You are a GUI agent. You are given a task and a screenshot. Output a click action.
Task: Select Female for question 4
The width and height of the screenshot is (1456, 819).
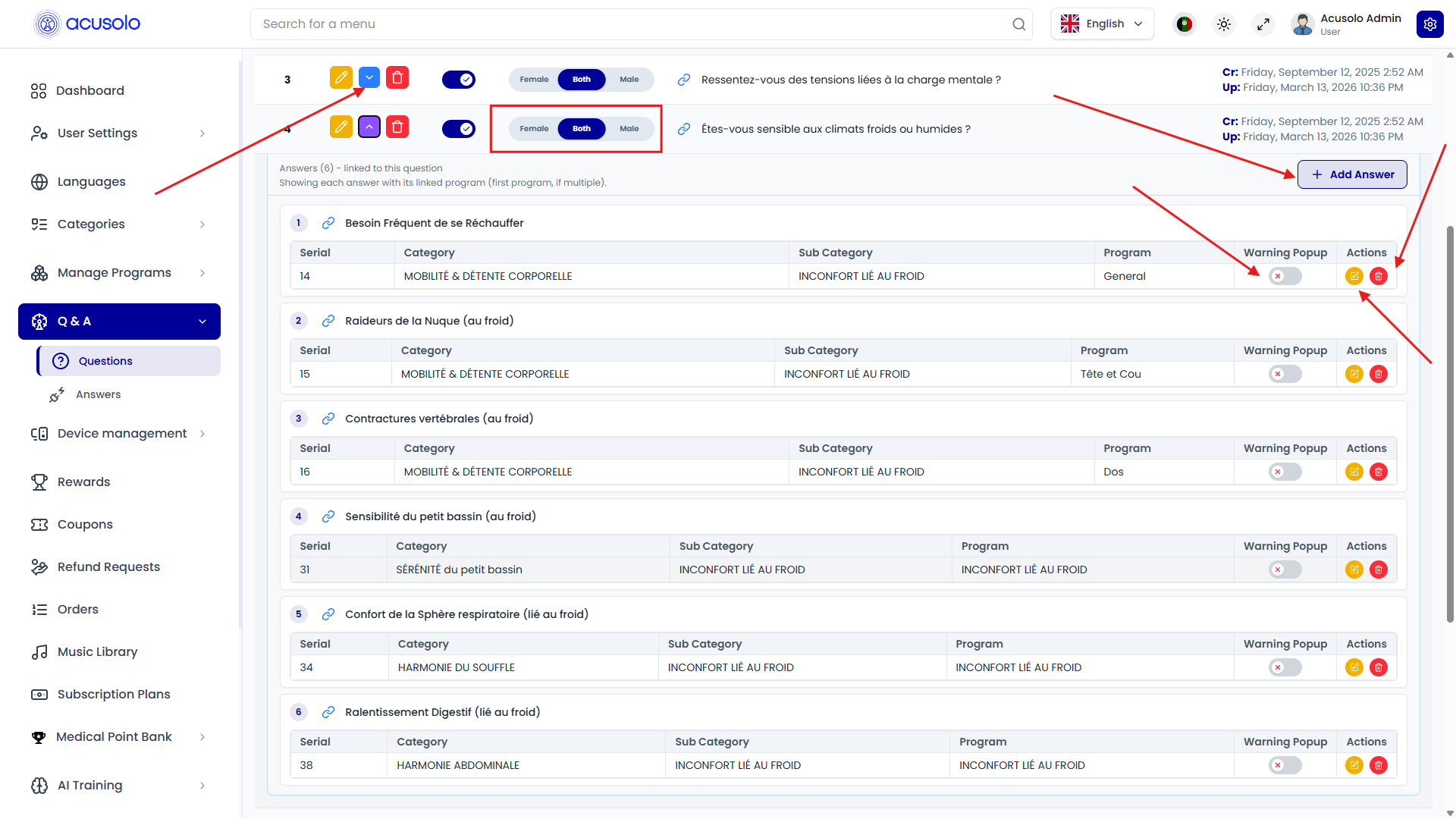click(534, 129)
